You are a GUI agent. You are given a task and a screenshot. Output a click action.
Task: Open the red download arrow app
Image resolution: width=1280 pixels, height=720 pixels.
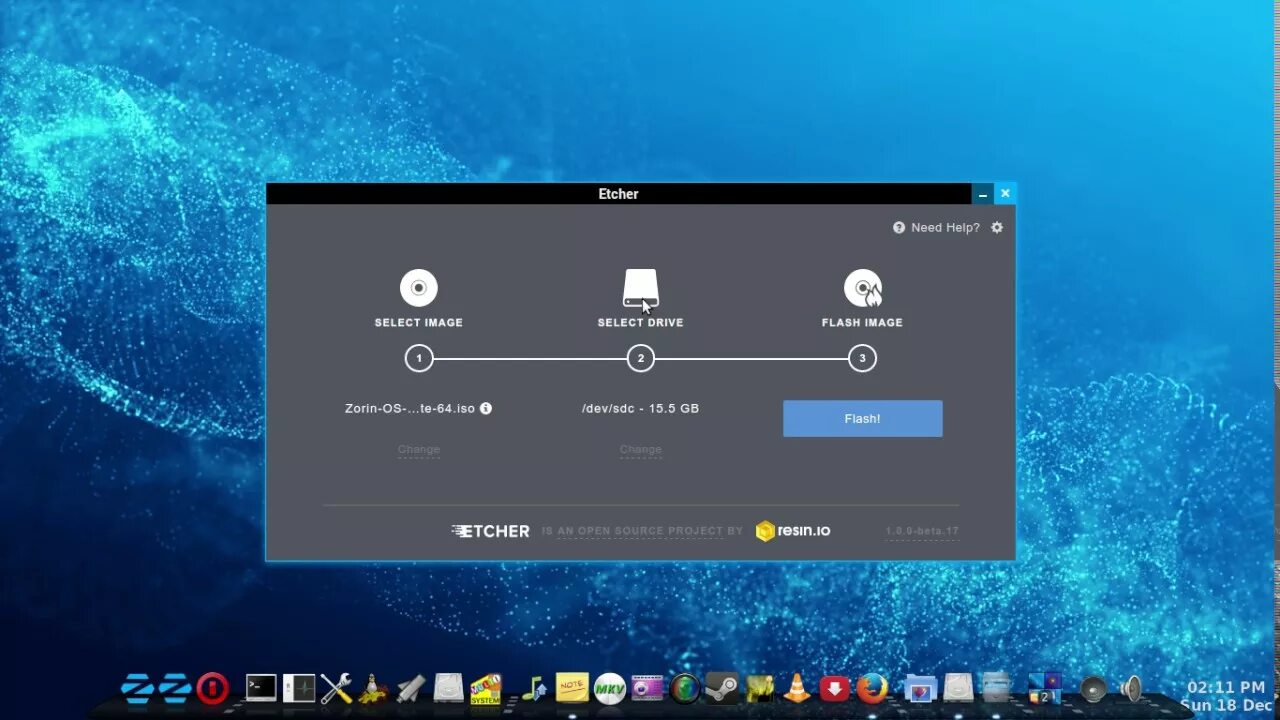click(x=835, y=688)
